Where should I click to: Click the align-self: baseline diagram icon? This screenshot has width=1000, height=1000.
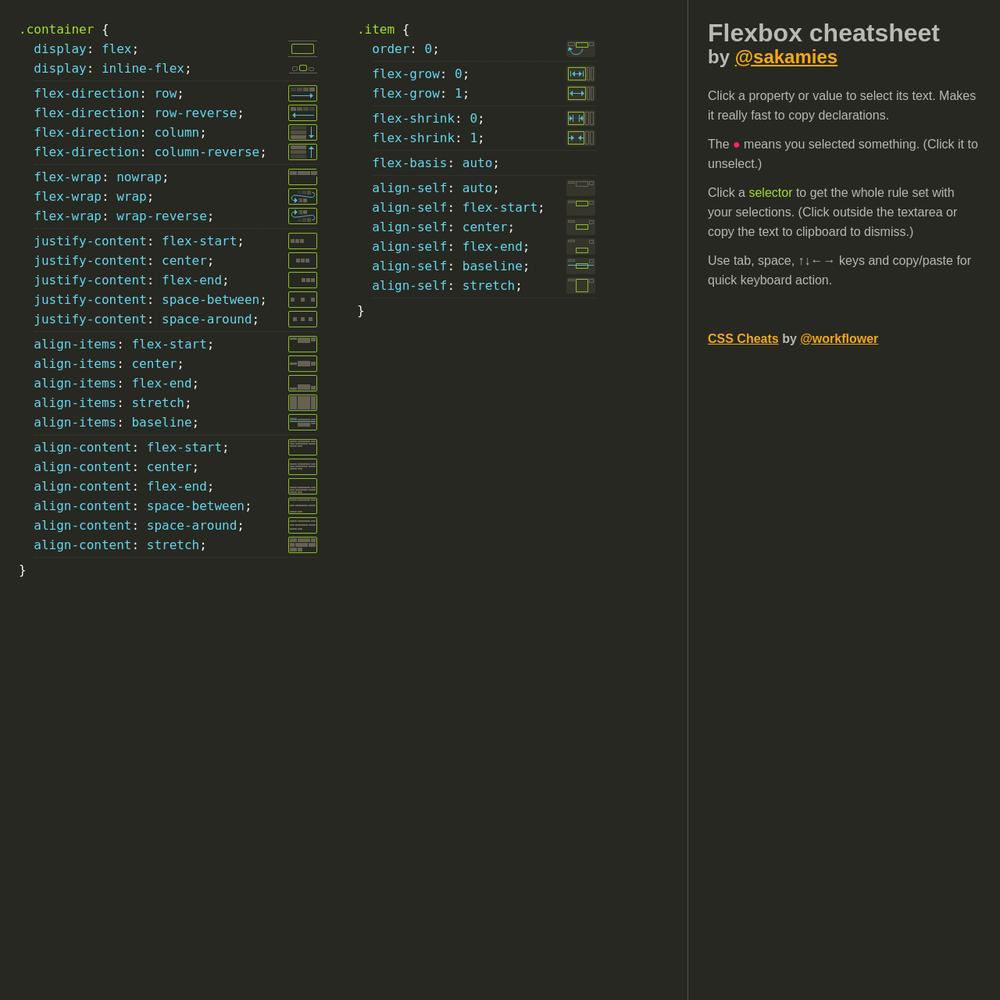[581, 267]
